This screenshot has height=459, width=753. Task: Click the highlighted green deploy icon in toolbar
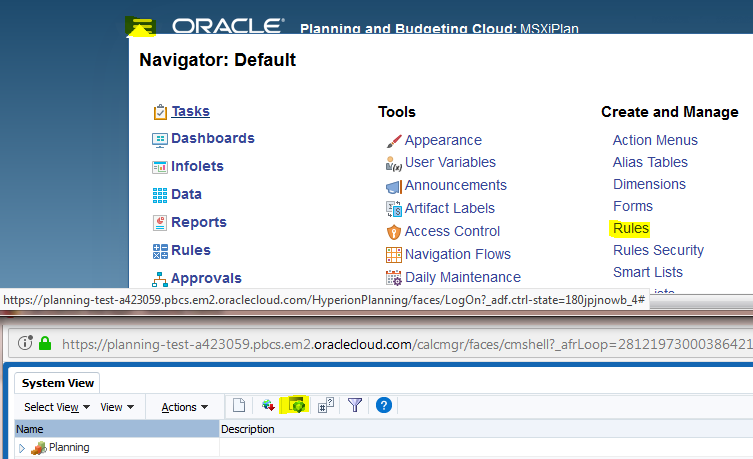(x=297, y=406)
